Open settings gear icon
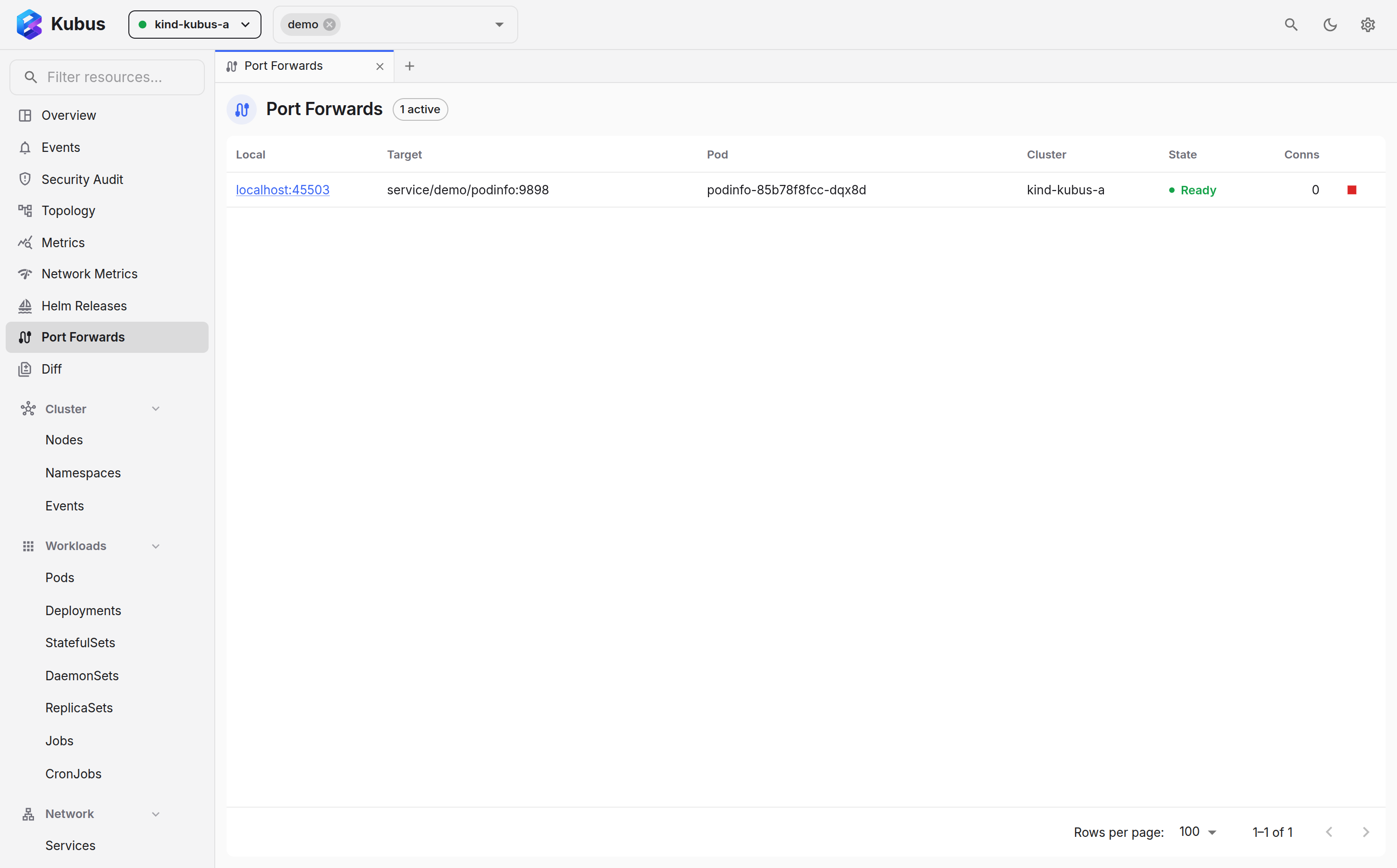 pos(1368,25)
